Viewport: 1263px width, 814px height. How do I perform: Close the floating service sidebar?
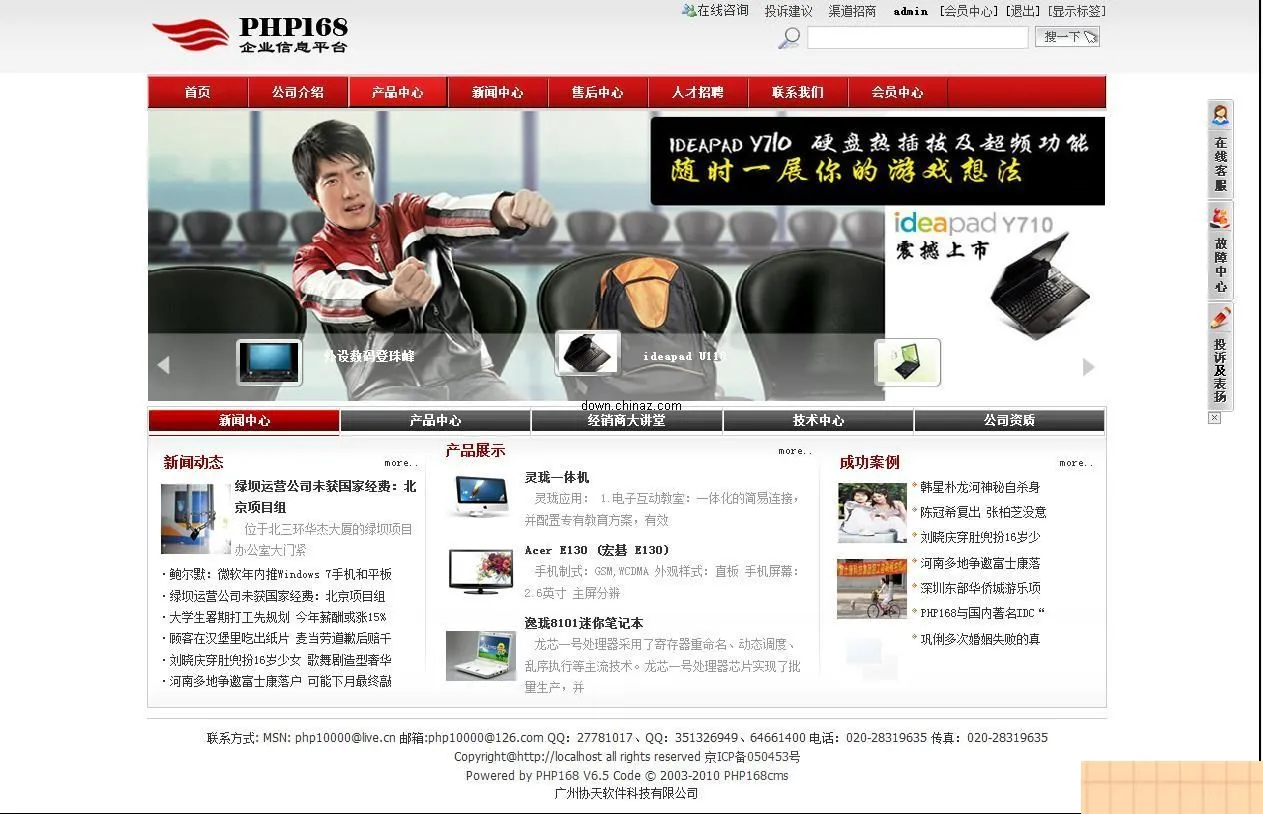pyautogui.click(x=1214, y=418)
